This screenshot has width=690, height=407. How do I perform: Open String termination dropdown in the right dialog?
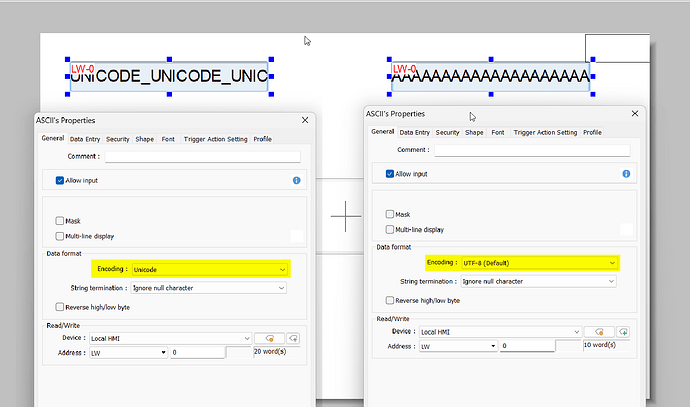(x=538, y=281)
